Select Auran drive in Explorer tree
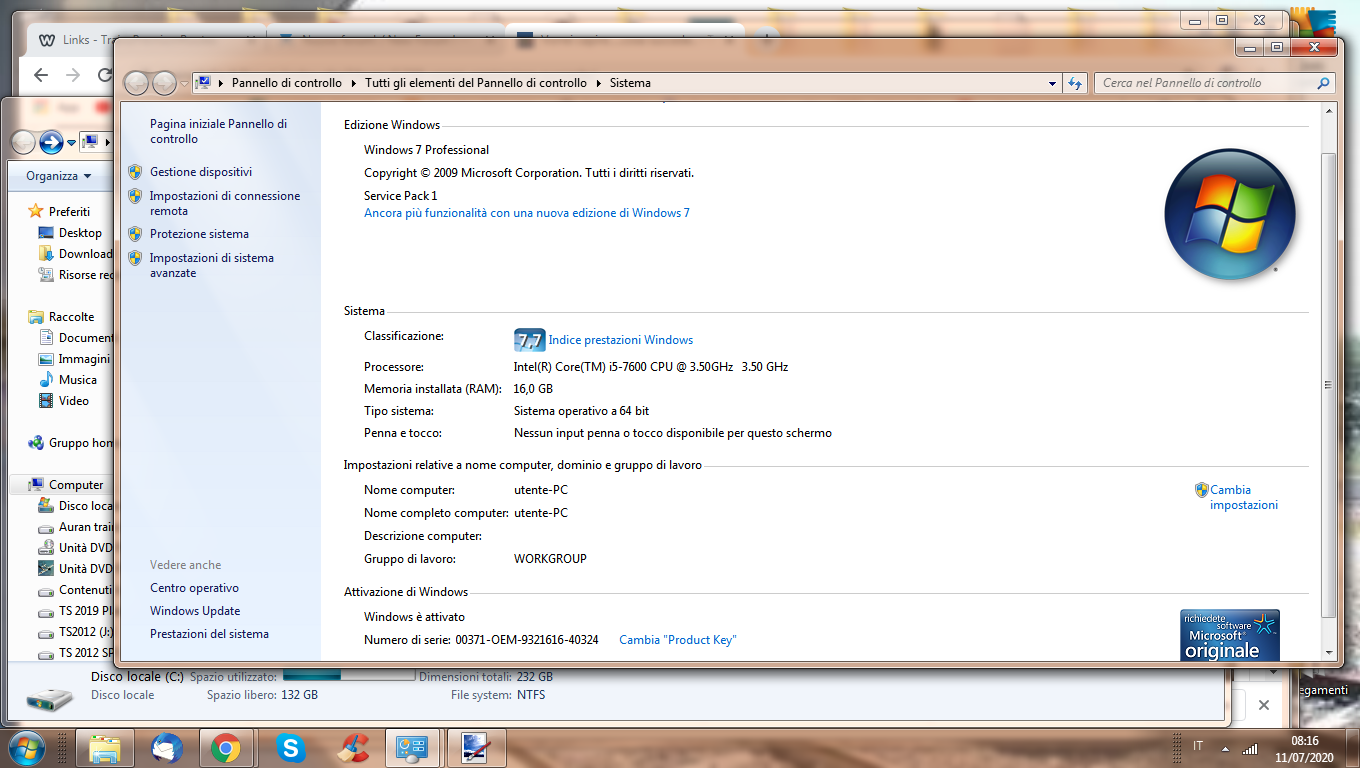This screenshot has width=1360, height=768. [x=76, y=526]
